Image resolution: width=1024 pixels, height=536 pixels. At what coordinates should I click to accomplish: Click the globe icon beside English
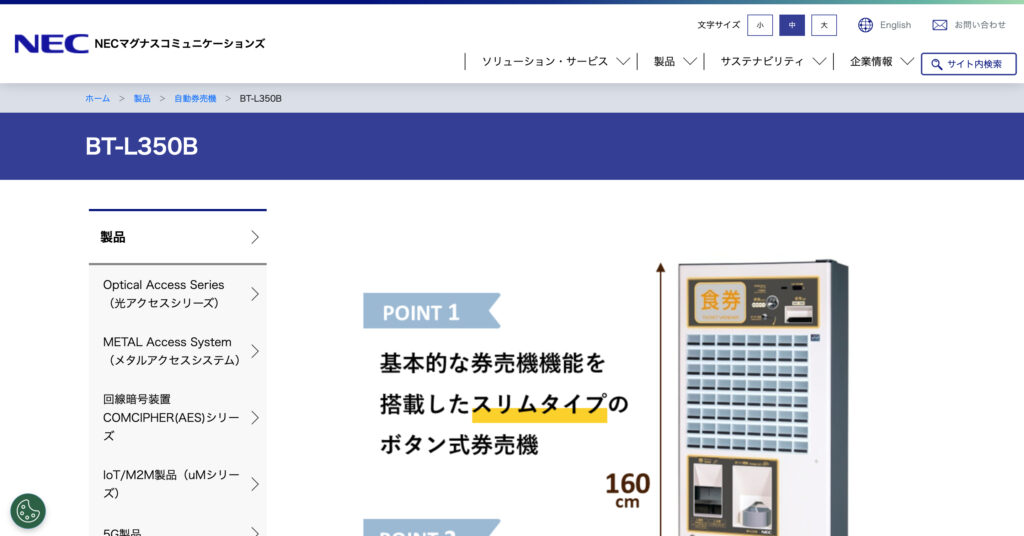pos(865,25)
